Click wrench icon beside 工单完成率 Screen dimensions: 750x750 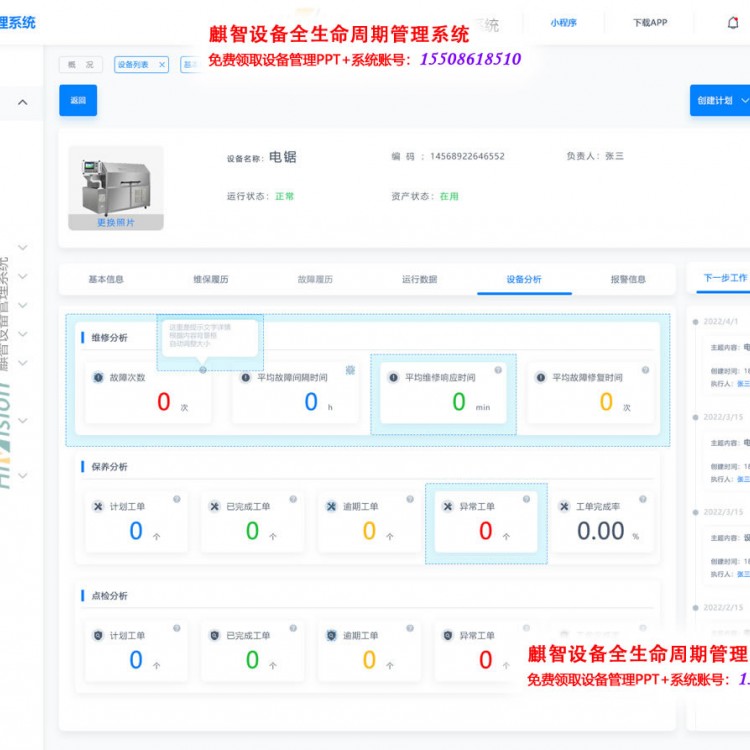pyautogui.click(x=564, y=506)
